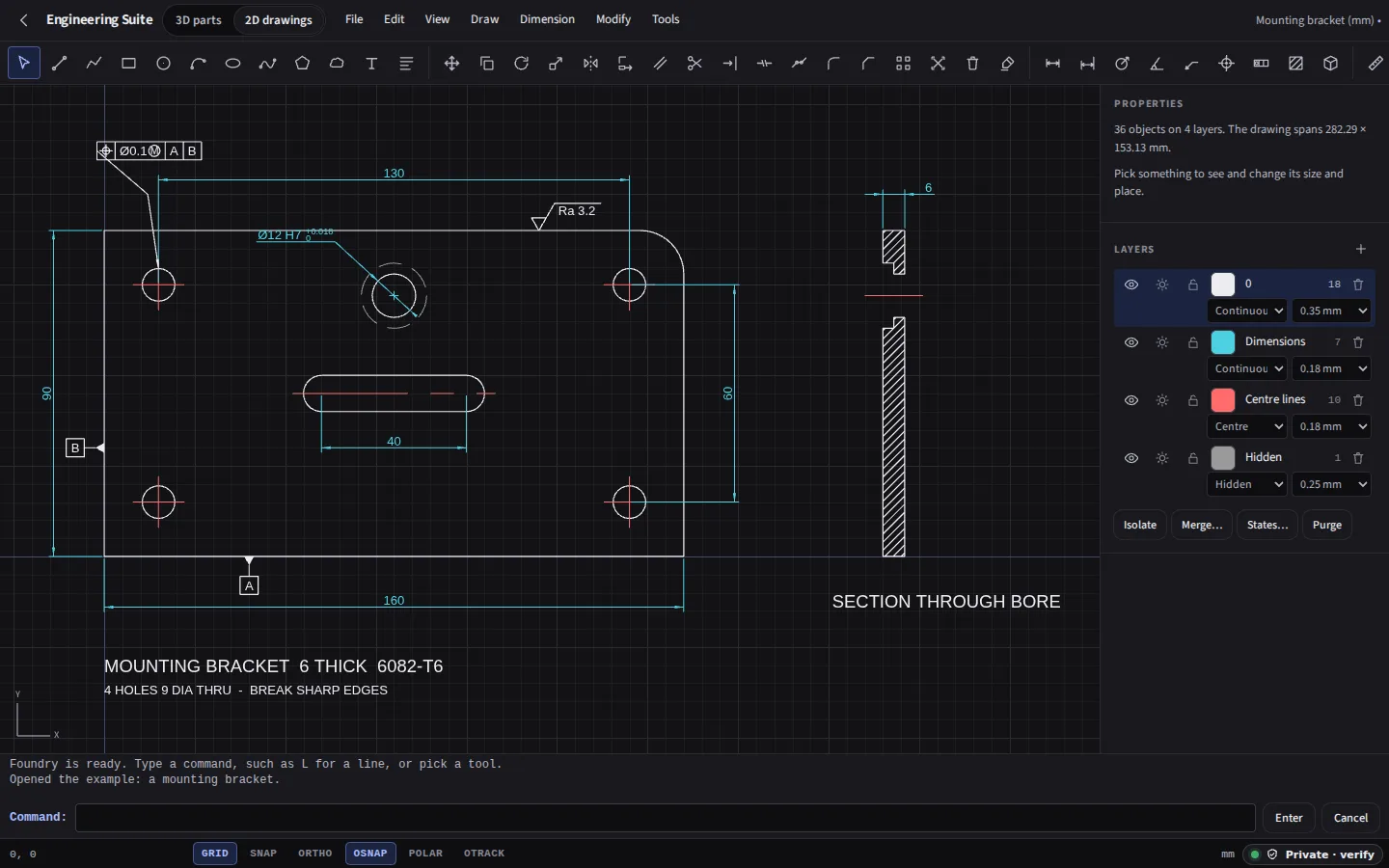Select the Mirror tool
This screenshot has height=868, width=1389.
tap(590, 64)
